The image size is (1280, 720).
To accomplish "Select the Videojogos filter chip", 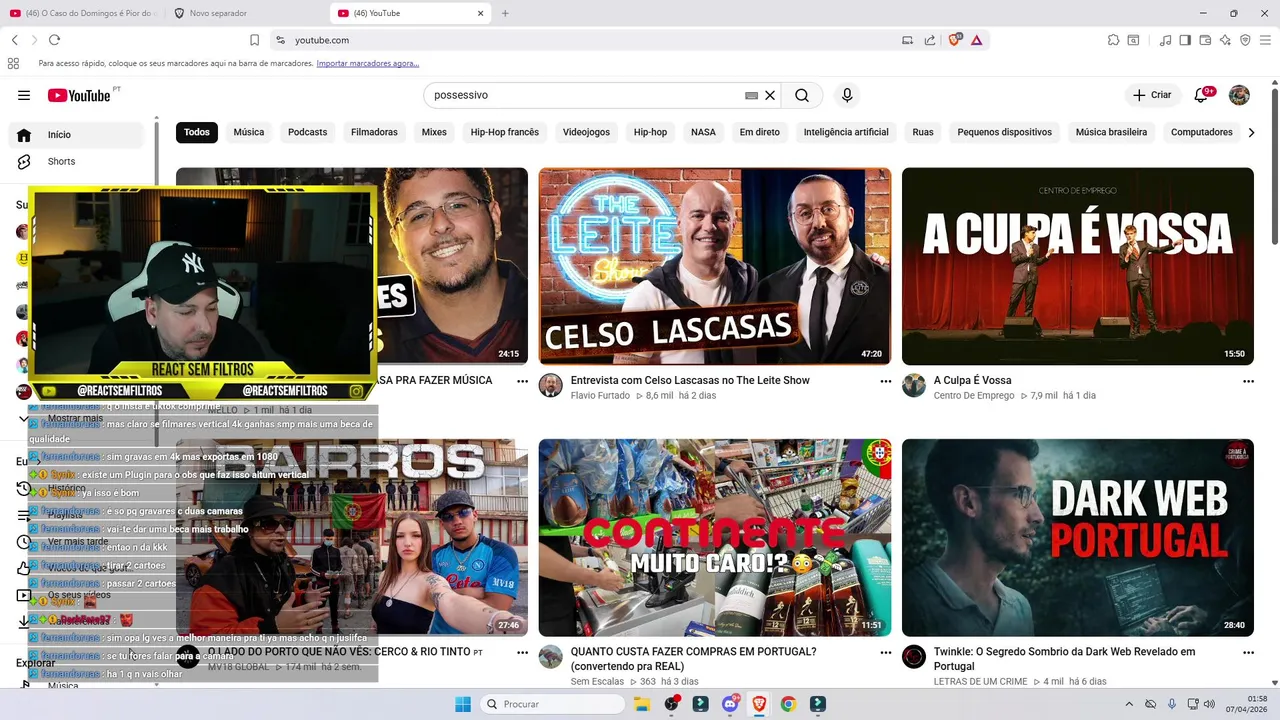I will tap(586, 132).
